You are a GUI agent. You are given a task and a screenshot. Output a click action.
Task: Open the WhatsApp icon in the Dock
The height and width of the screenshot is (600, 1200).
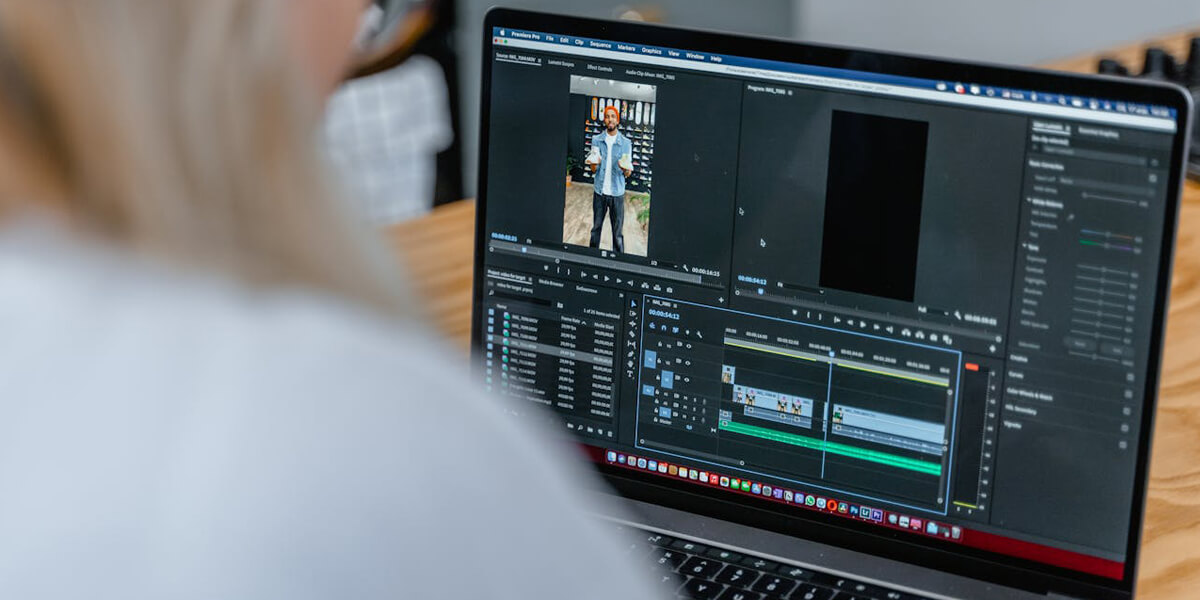811,499
